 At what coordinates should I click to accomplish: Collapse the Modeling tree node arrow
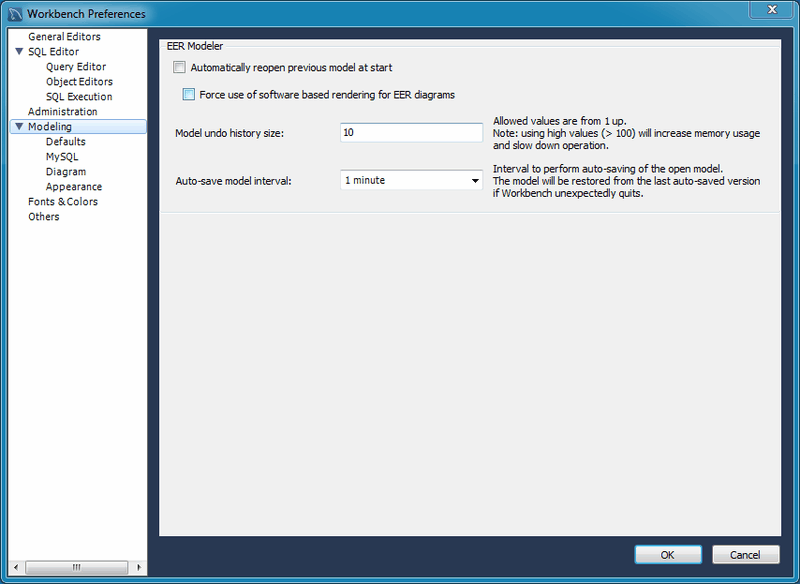tap(19, 126)
